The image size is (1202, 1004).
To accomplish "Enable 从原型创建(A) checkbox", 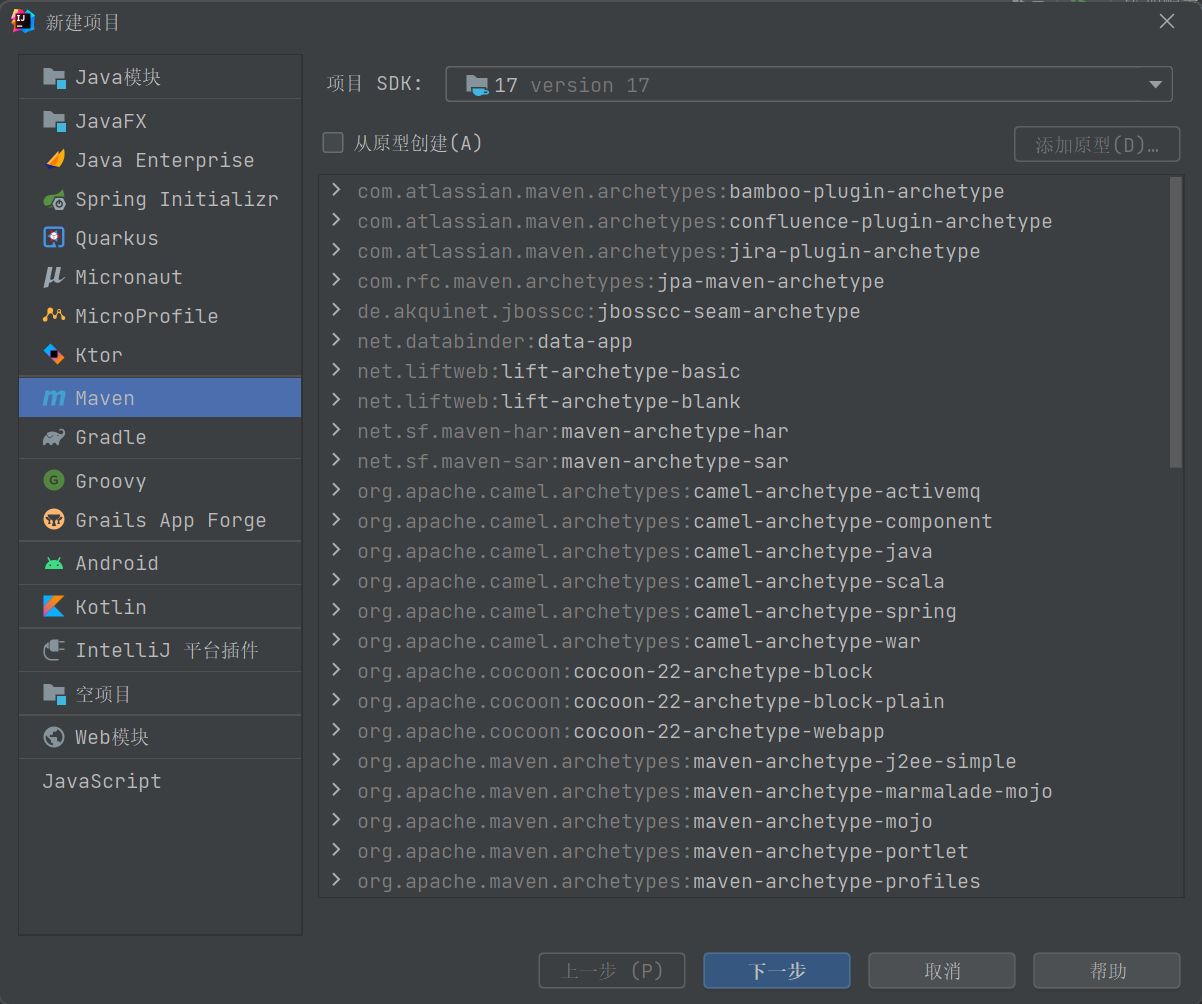I will pos(333,143).
